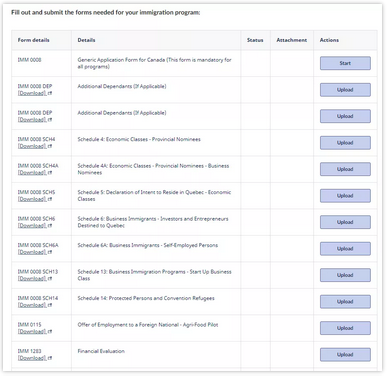Click external-link icon beside SCH6A Download
The width and height of the screenshot is (387, 376).
(50, 252)
